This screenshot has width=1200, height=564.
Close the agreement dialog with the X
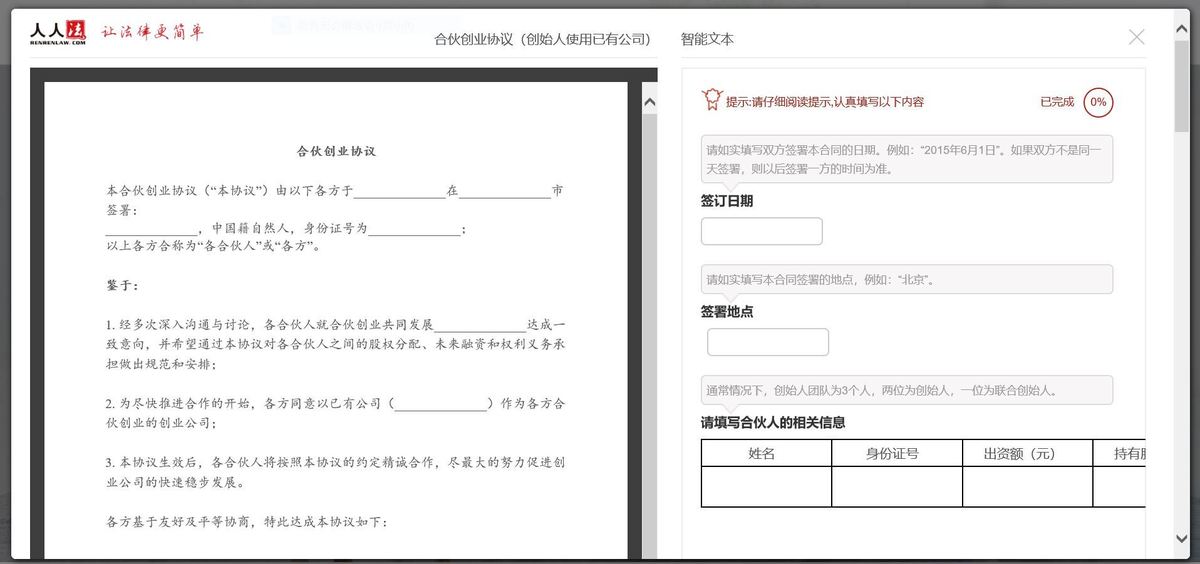click(x=1136, y=38)
